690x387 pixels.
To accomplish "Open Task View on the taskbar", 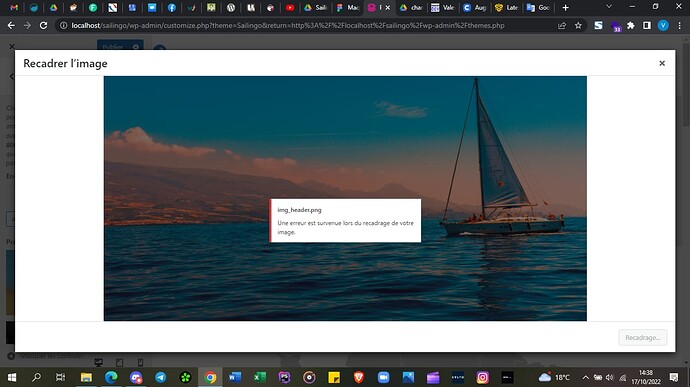I will pyautogui.click(x=61, y=377).
